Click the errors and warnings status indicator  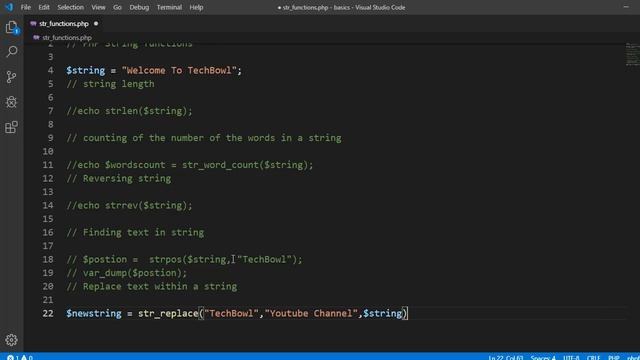click(20, 357)
